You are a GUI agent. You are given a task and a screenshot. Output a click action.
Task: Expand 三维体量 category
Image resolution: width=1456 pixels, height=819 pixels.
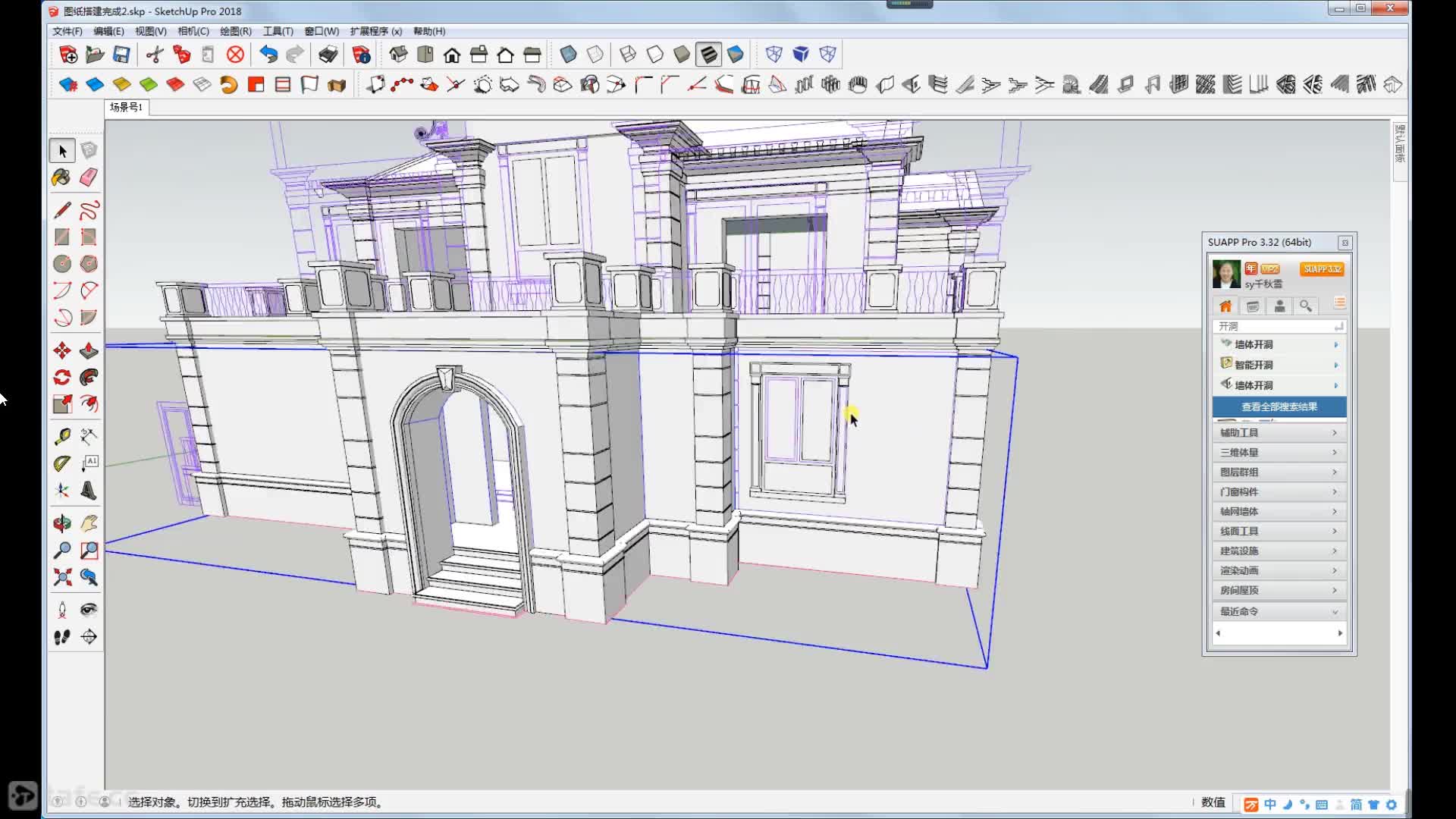pyautogui.click(x=1279, y=452)
